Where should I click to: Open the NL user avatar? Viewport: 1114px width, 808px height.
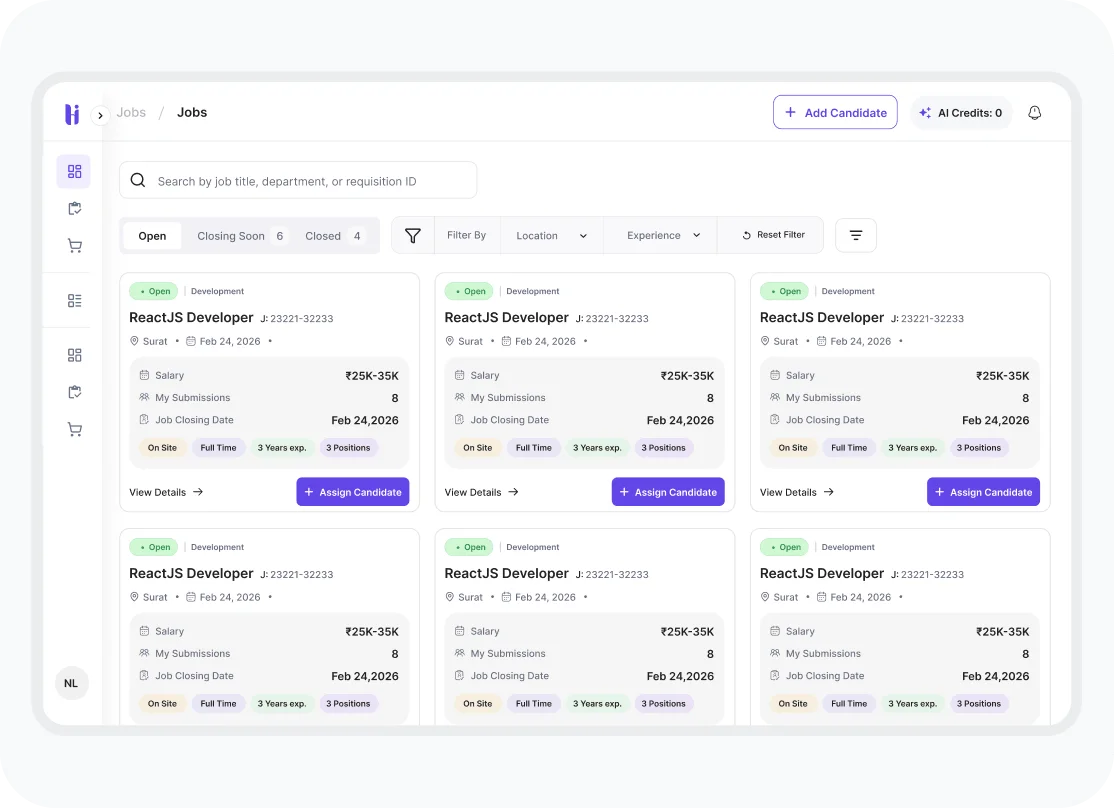71,684
